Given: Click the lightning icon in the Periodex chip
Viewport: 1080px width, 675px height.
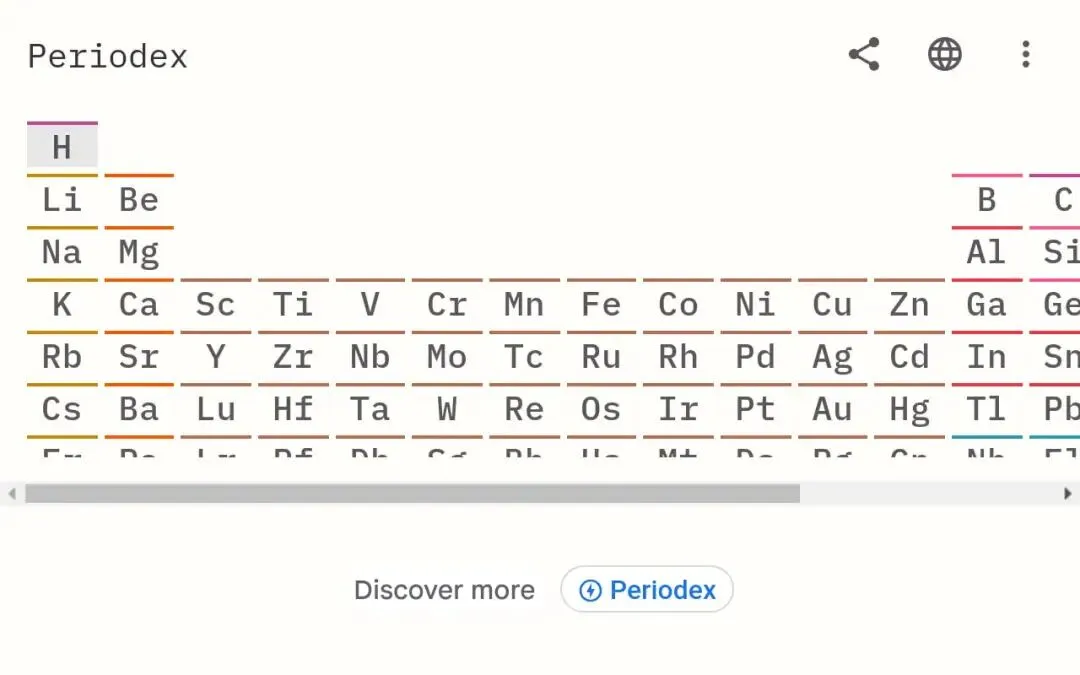Looking at the screenshot, I should pos(591,591).
